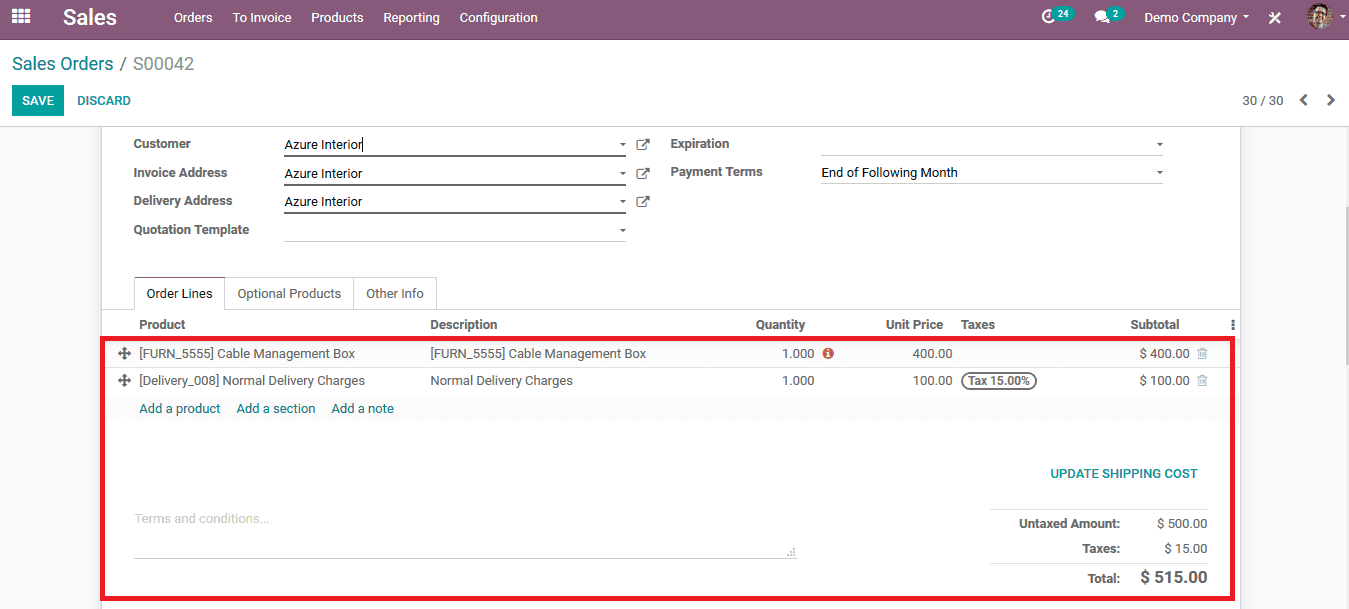This screenshot has width=1349, height=609.
Task: Expand the Delivery Address dropdown arrow
Action: (623, 201)
